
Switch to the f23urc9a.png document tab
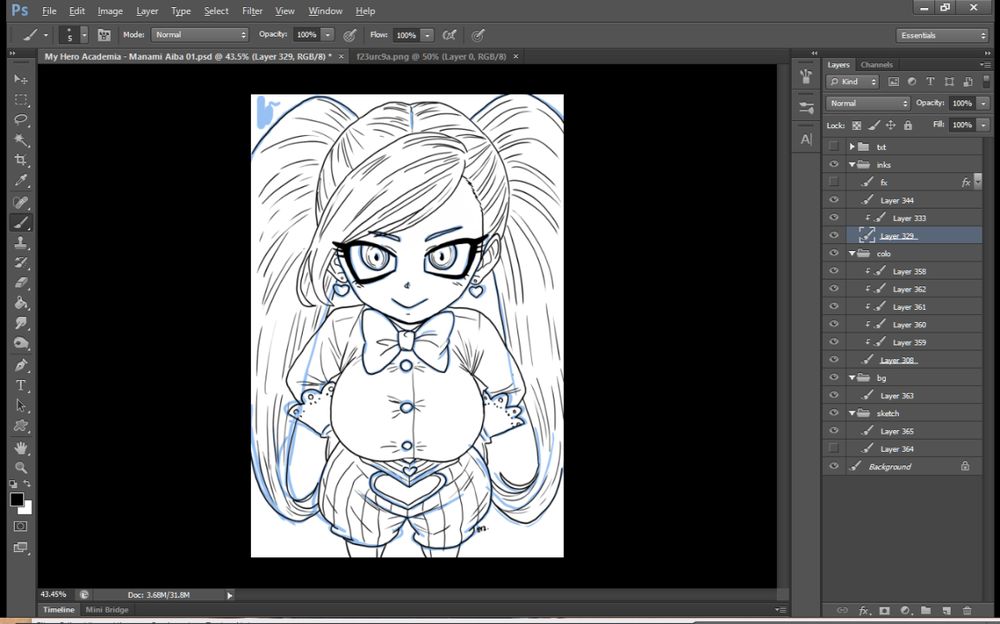[432, 57]
